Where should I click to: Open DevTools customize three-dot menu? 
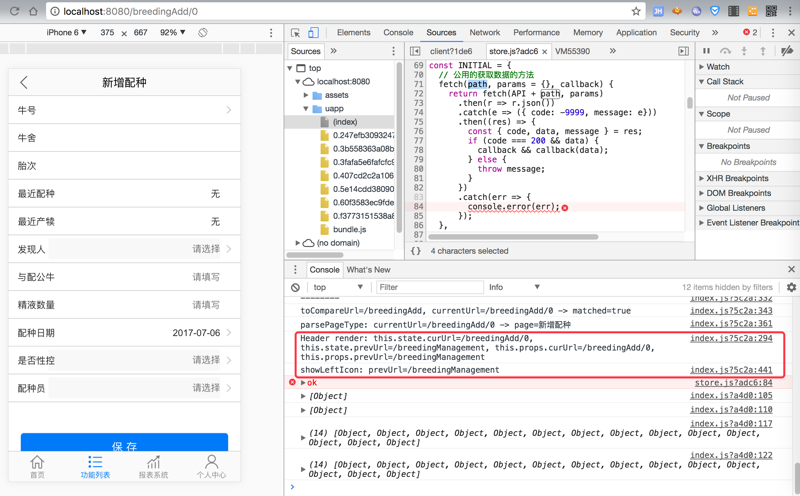coord(773,33)
